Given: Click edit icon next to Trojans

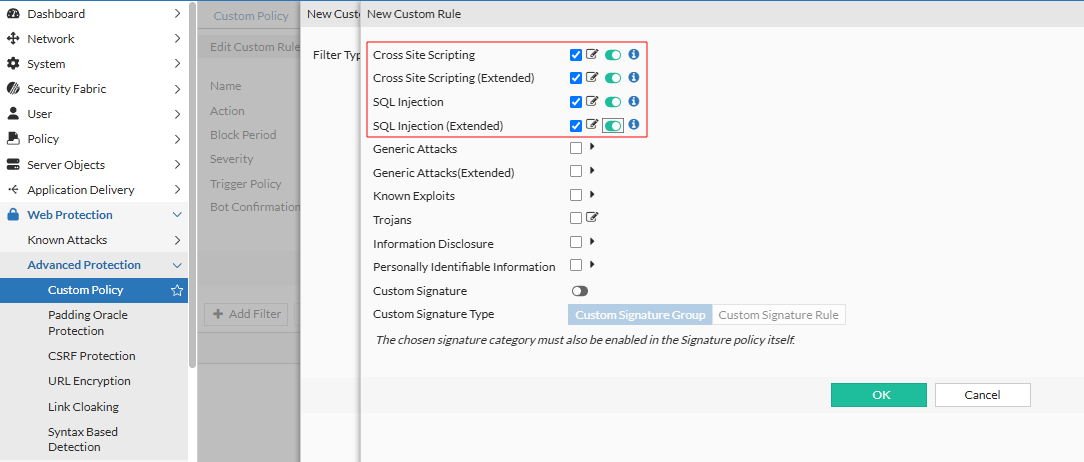Looking at the screenshot, I should click(592, 218).
